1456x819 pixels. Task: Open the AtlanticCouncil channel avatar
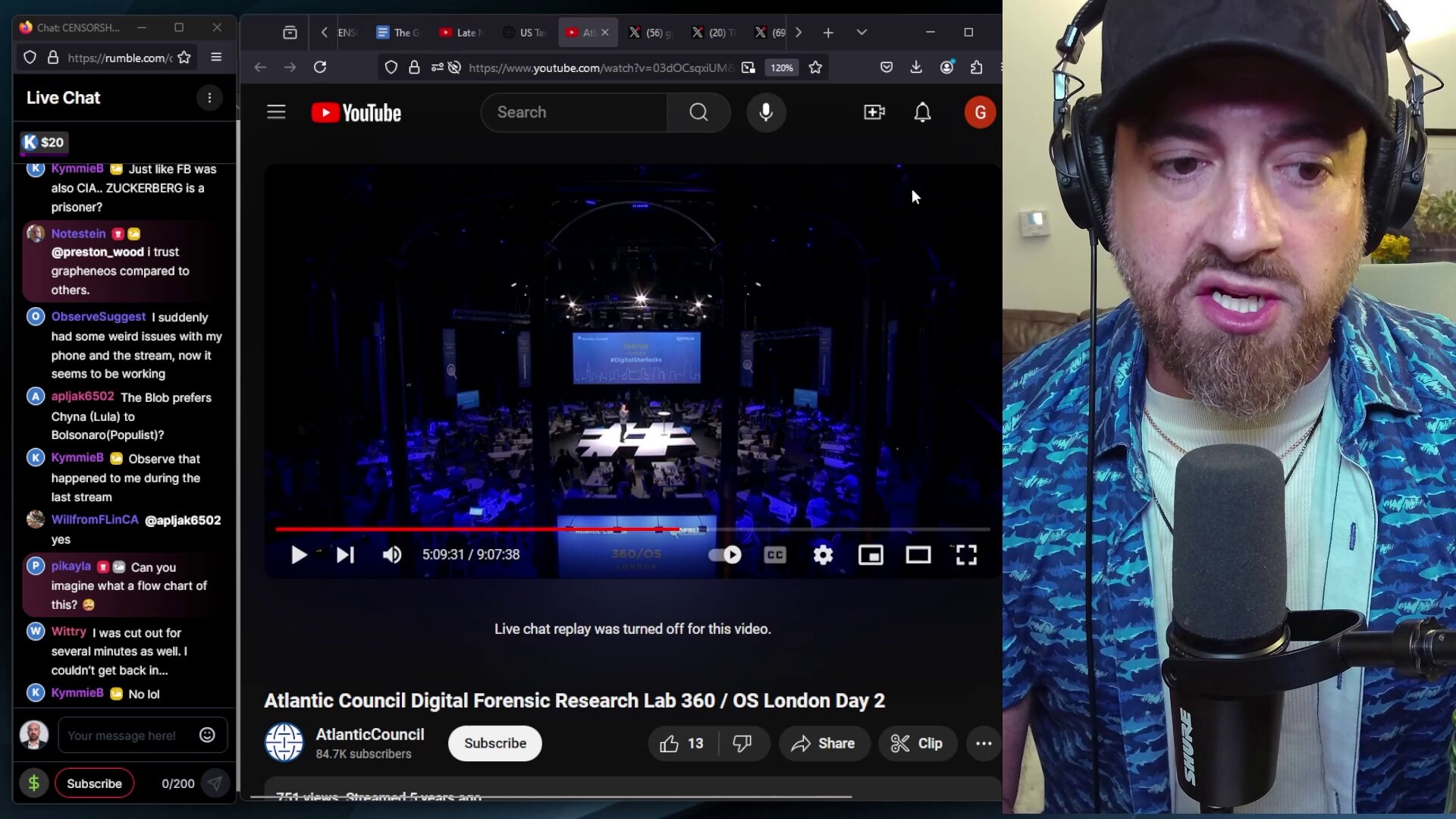[284, 742]
